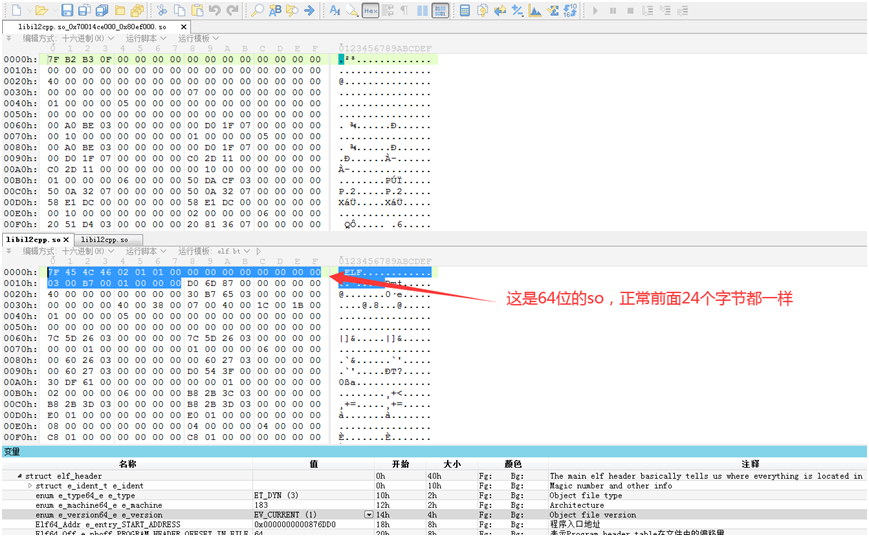Image resolution: width=869 pixels, height=537 pixels.
Task: Click the Redo arrow icon
Action: (x=233, y=10)
